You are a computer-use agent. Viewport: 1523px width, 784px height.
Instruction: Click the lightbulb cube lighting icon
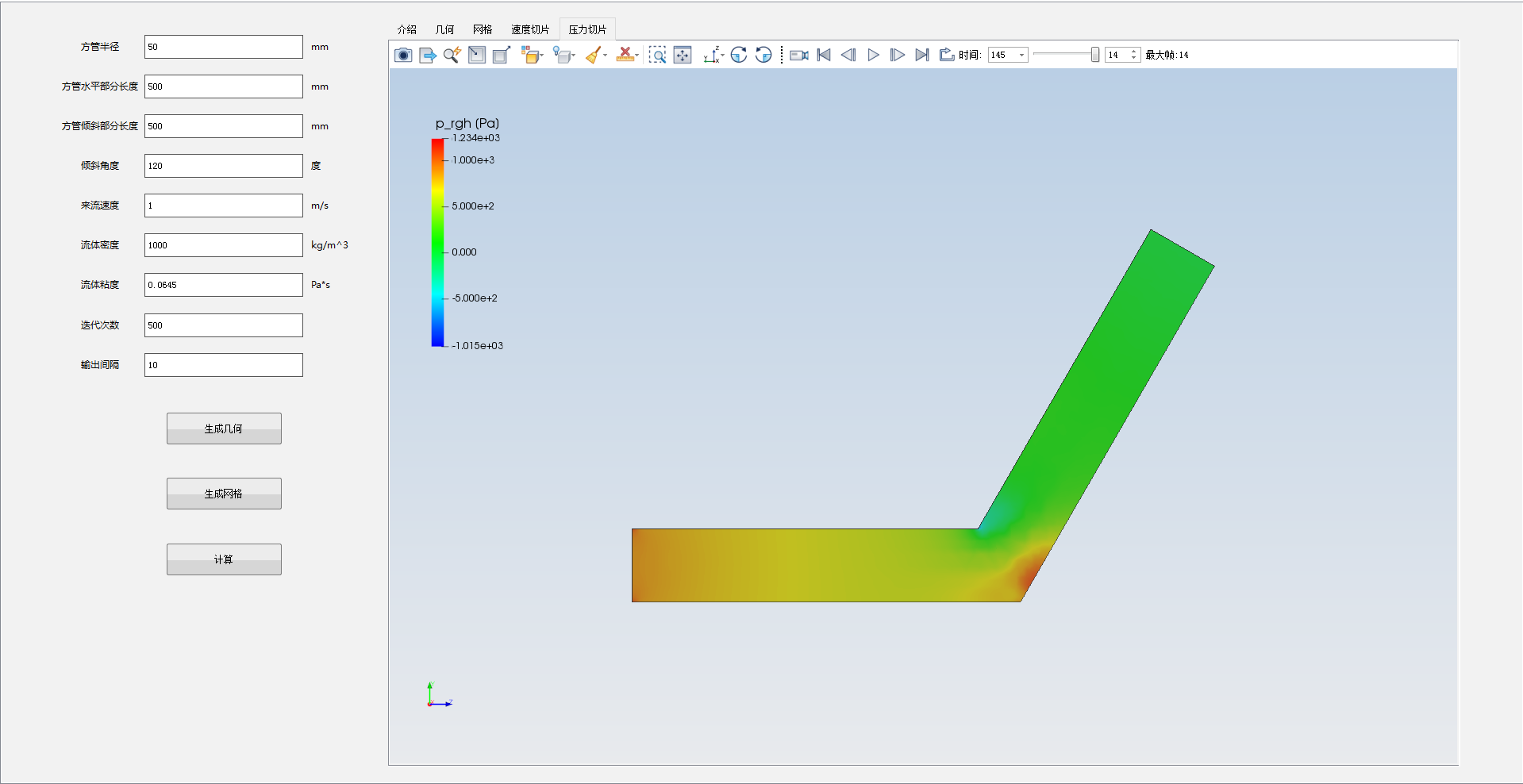point(561,55)
